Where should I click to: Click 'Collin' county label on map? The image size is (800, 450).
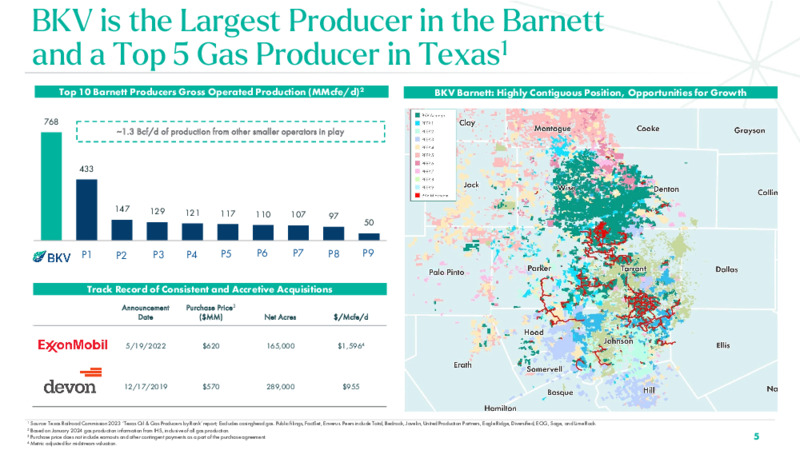point(767,192)
